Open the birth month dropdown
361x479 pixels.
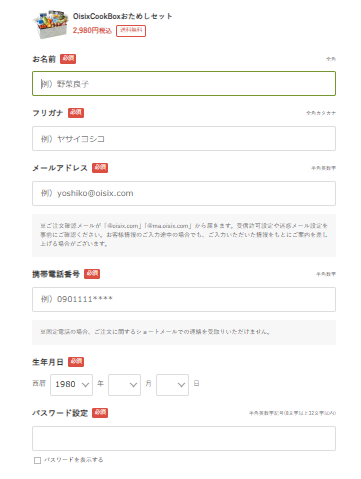pyautogui.click(x=124, y=385)
